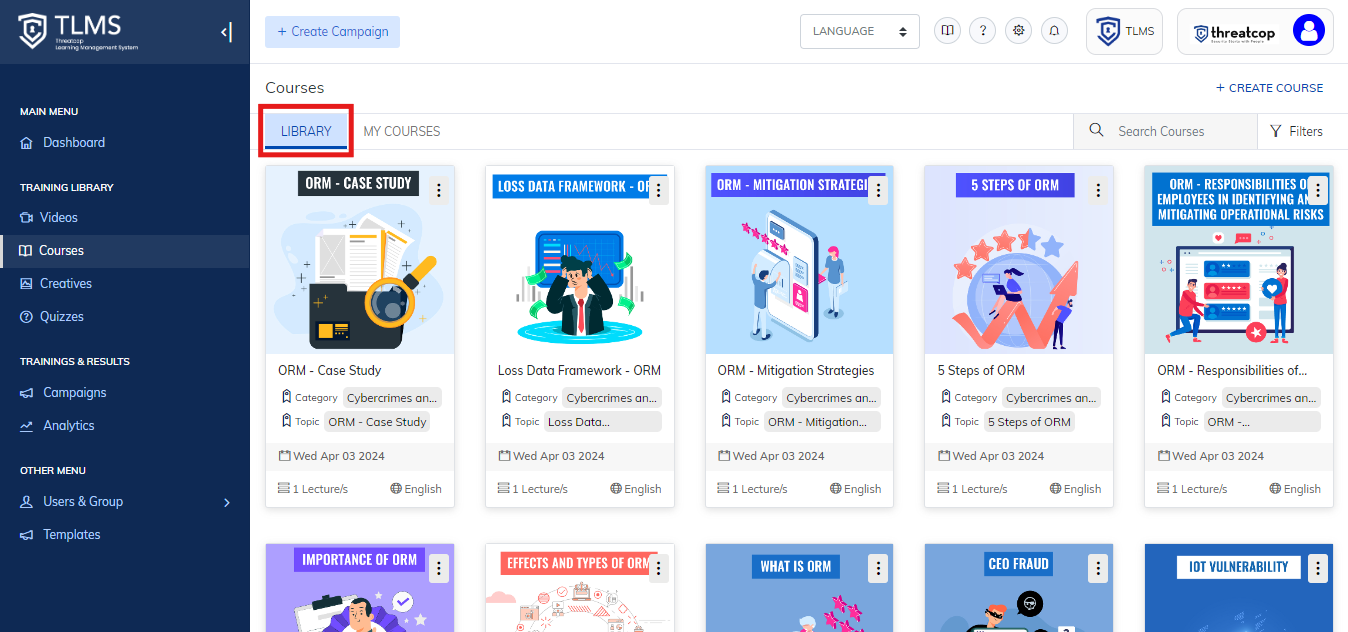1348x632 pixels.
Task: Open the book guide icon in header
Action: pyautogui.click(x=947, y=31)
